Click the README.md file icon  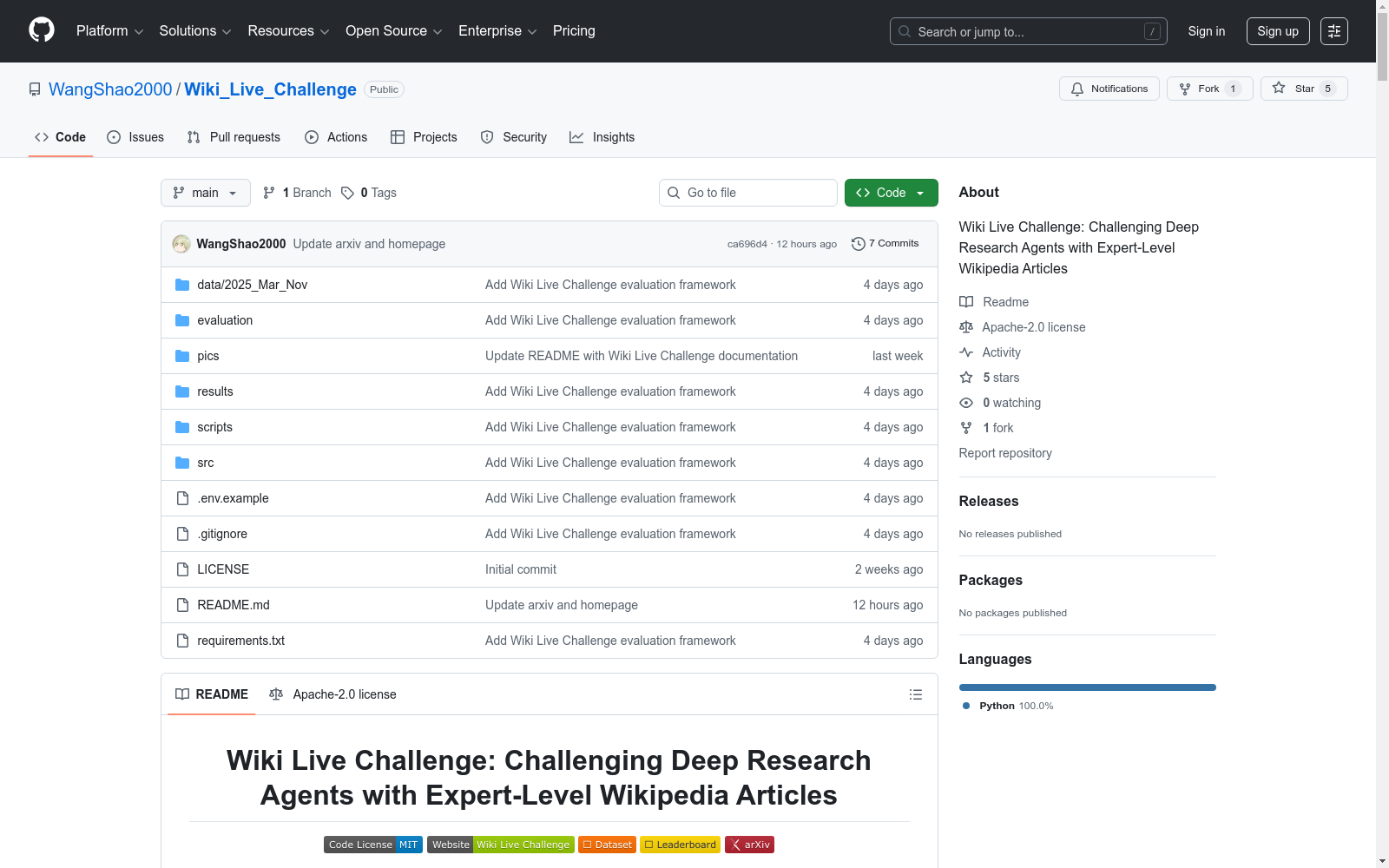coord(182,605)
